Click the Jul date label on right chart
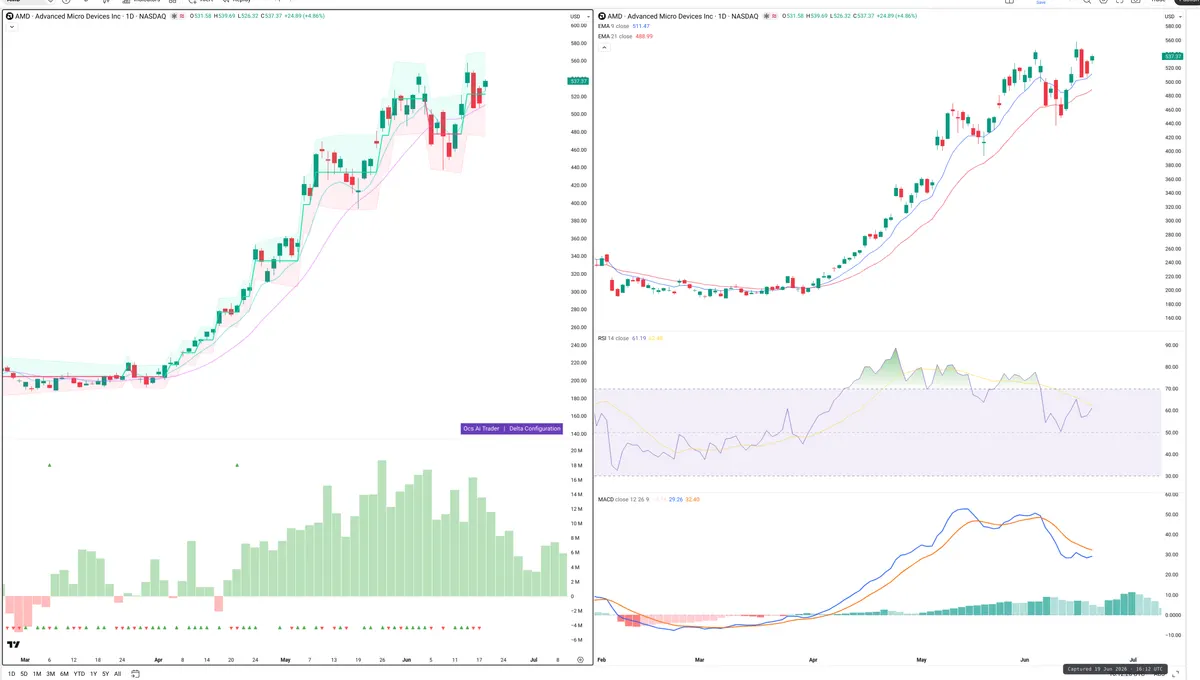 1132,660
